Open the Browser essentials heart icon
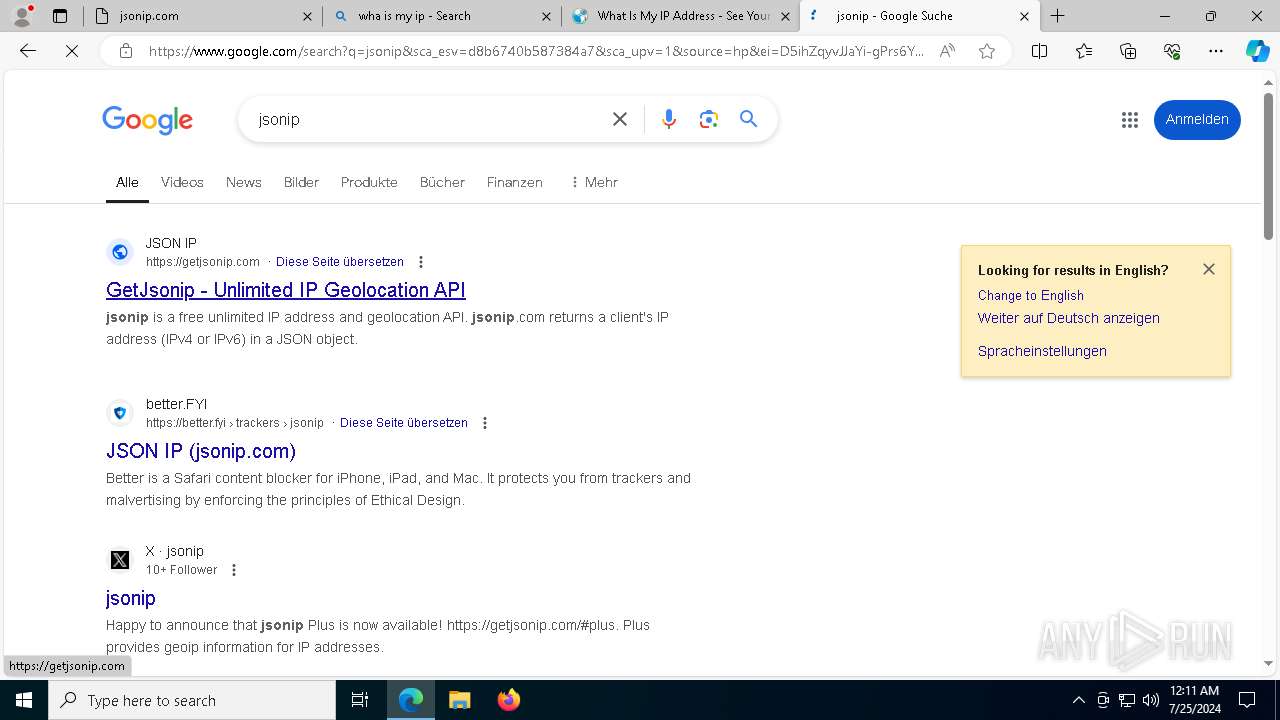Viewport: 1280px width, 720px height. (x=1172, y=51)
